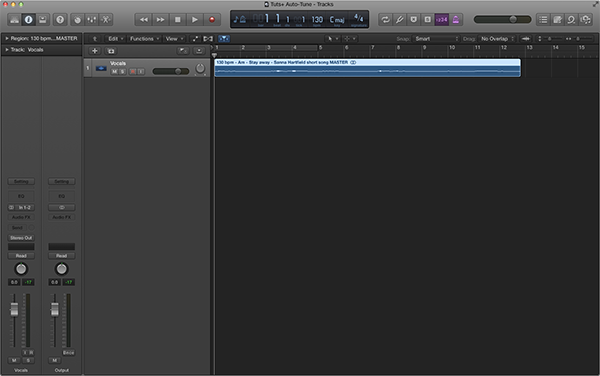This screenshot has width=600, height=376.
Task: Click the Vocals track header pan knob
Action: pyautogui.click(x=200, y=68)
